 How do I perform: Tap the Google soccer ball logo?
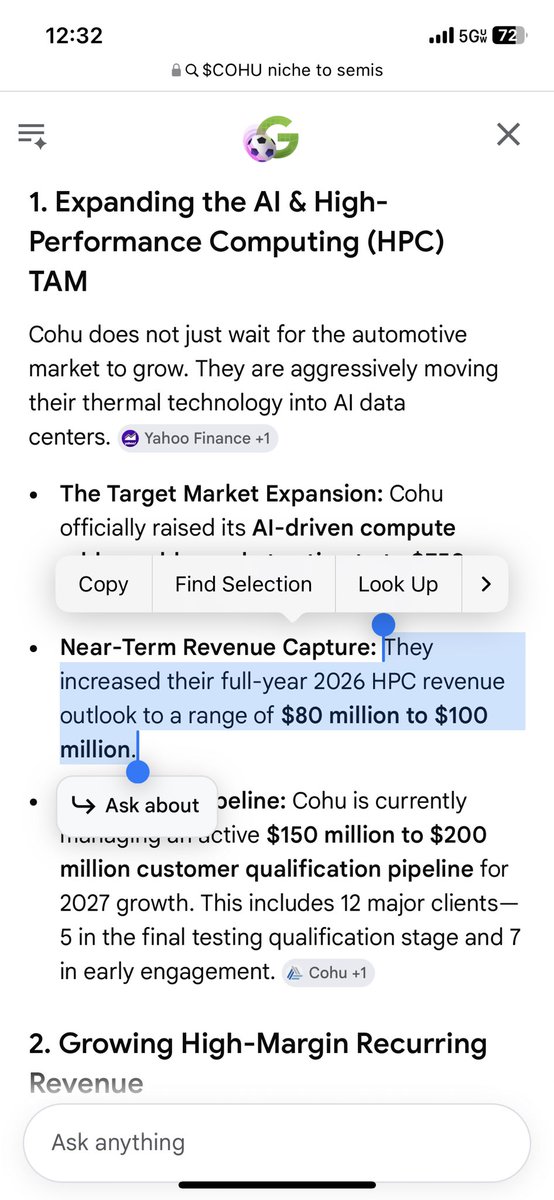click(x=271, y=137)
